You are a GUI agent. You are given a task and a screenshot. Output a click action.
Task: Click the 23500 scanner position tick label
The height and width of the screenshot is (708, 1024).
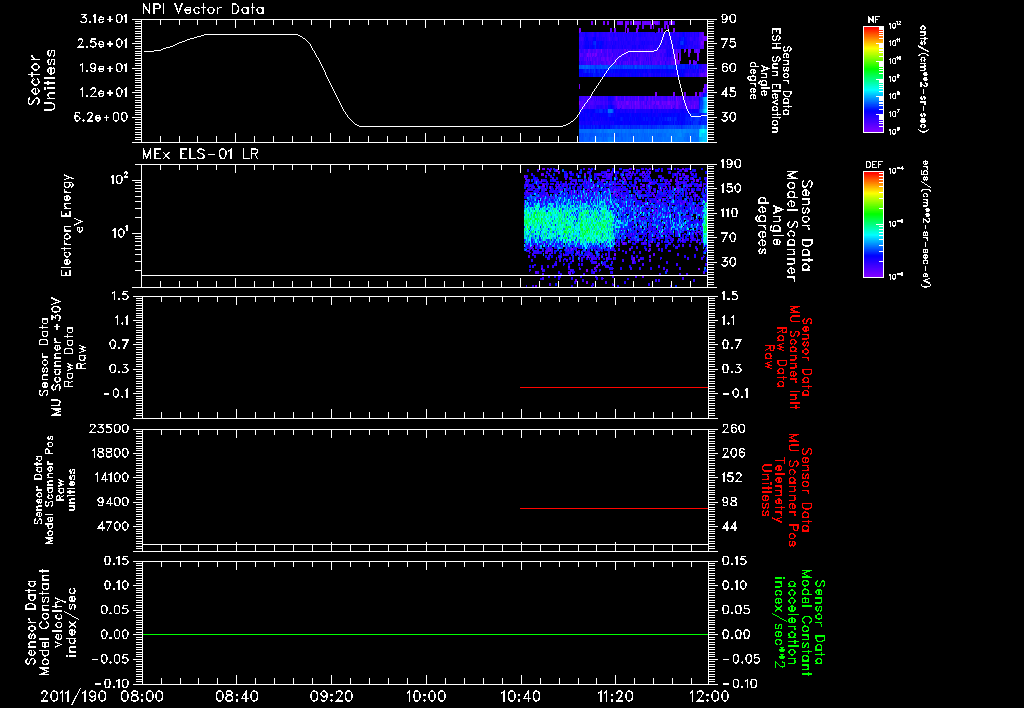pyautogui.click(x=110, y=429)
